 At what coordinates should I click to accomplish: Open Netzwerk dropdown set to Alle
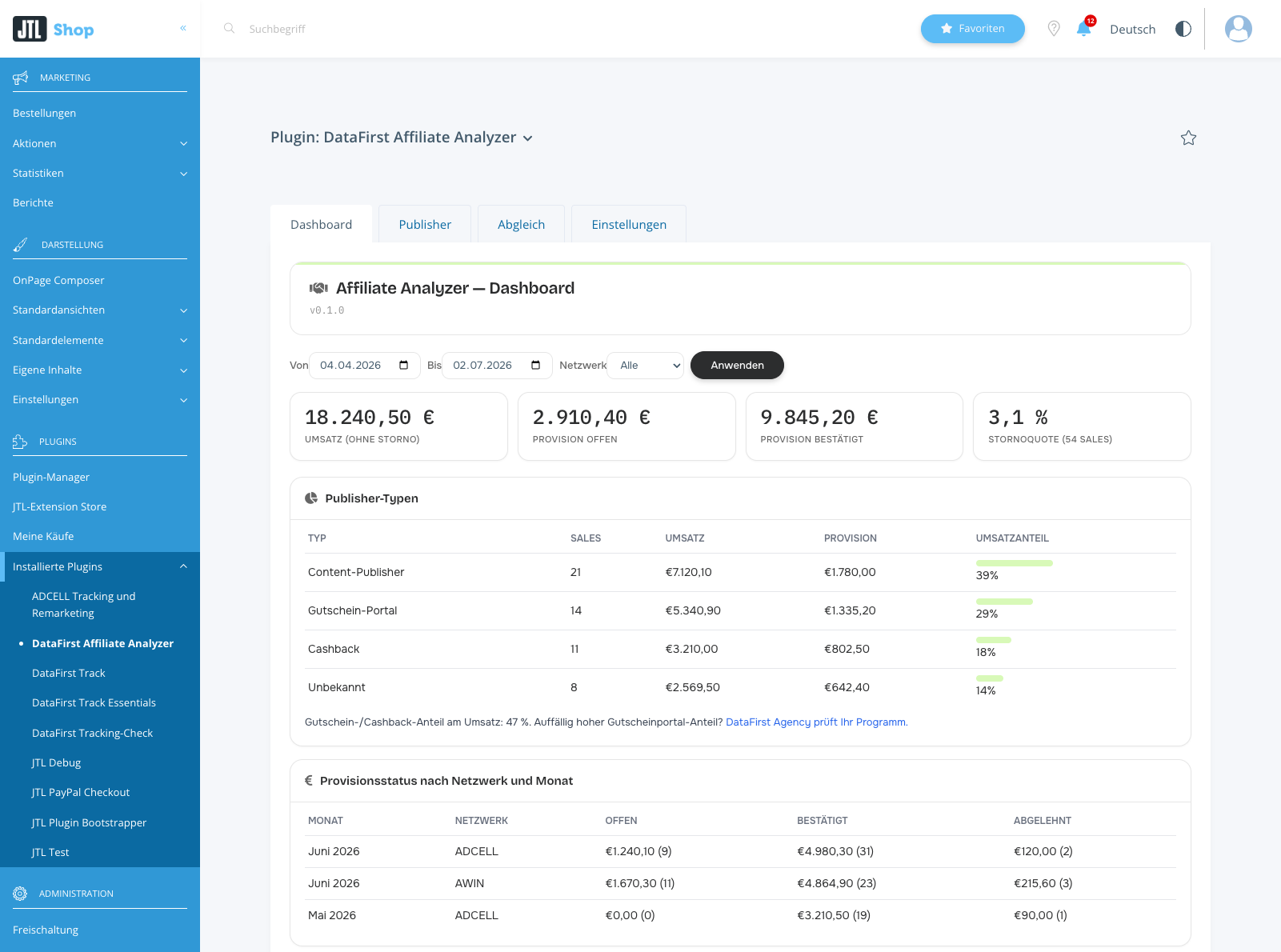[x=646, y=366]
